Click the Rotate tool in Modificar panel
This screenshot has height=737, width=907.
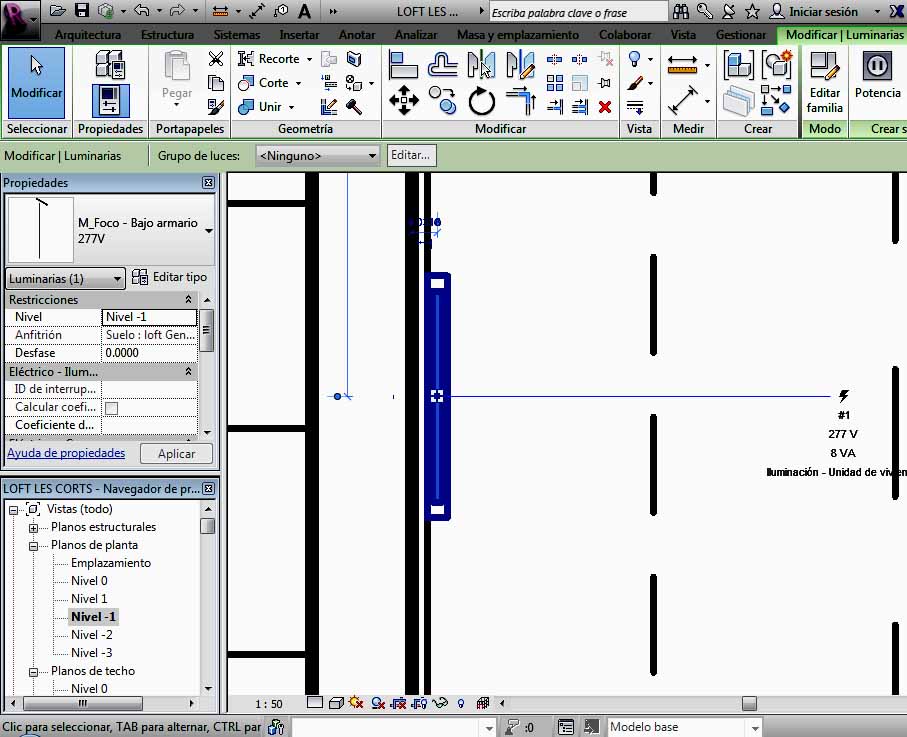(482, 100)
